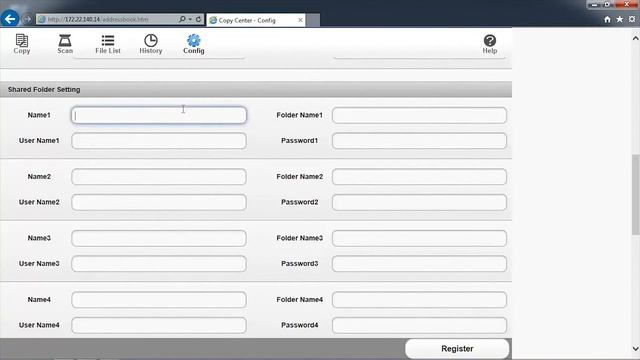Viewport: 640px width, 360px height.
Task: Click the Name3 input field
Action: coord(159,238)
